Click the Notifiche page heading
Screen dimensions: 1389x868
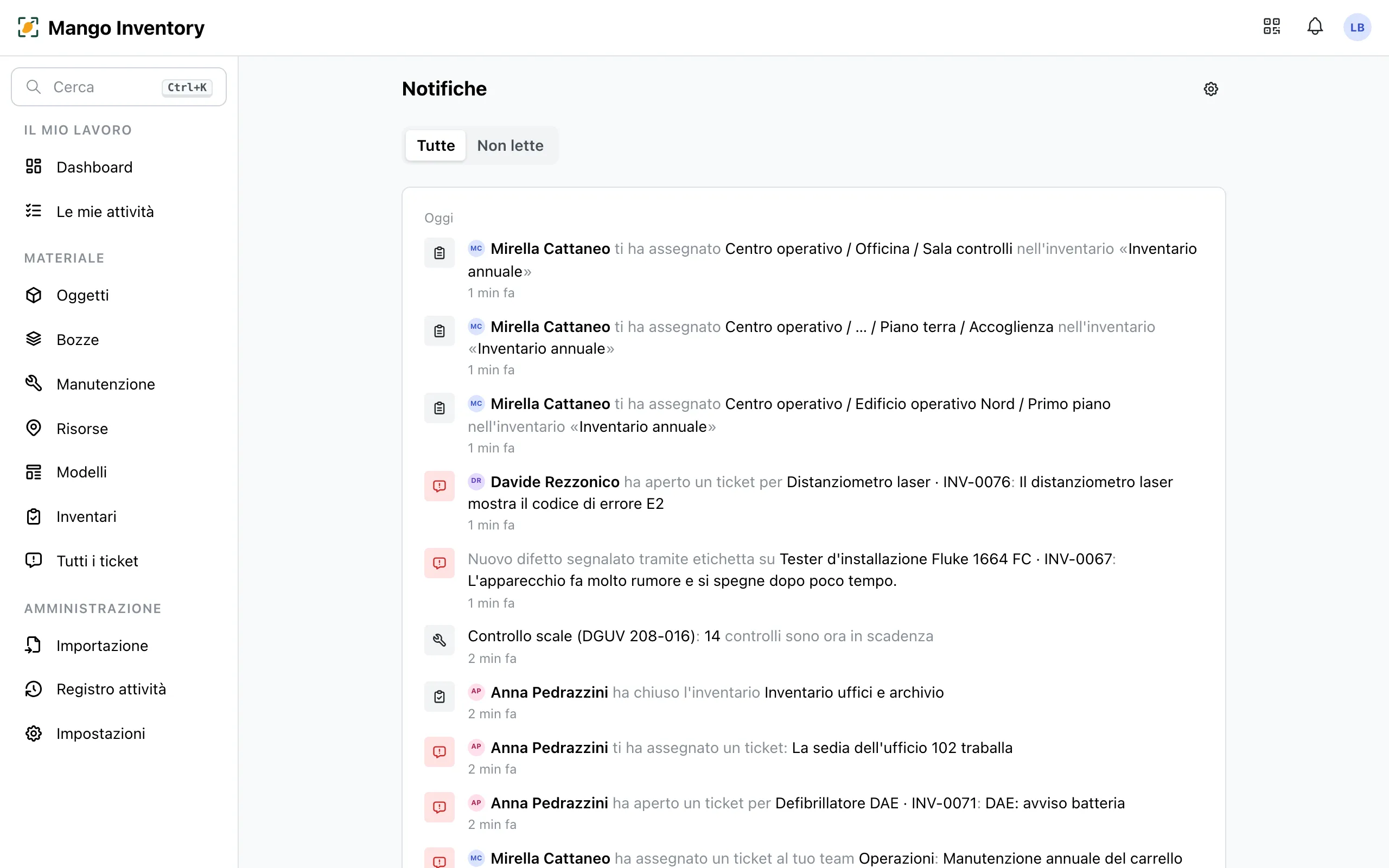point(444,89)
